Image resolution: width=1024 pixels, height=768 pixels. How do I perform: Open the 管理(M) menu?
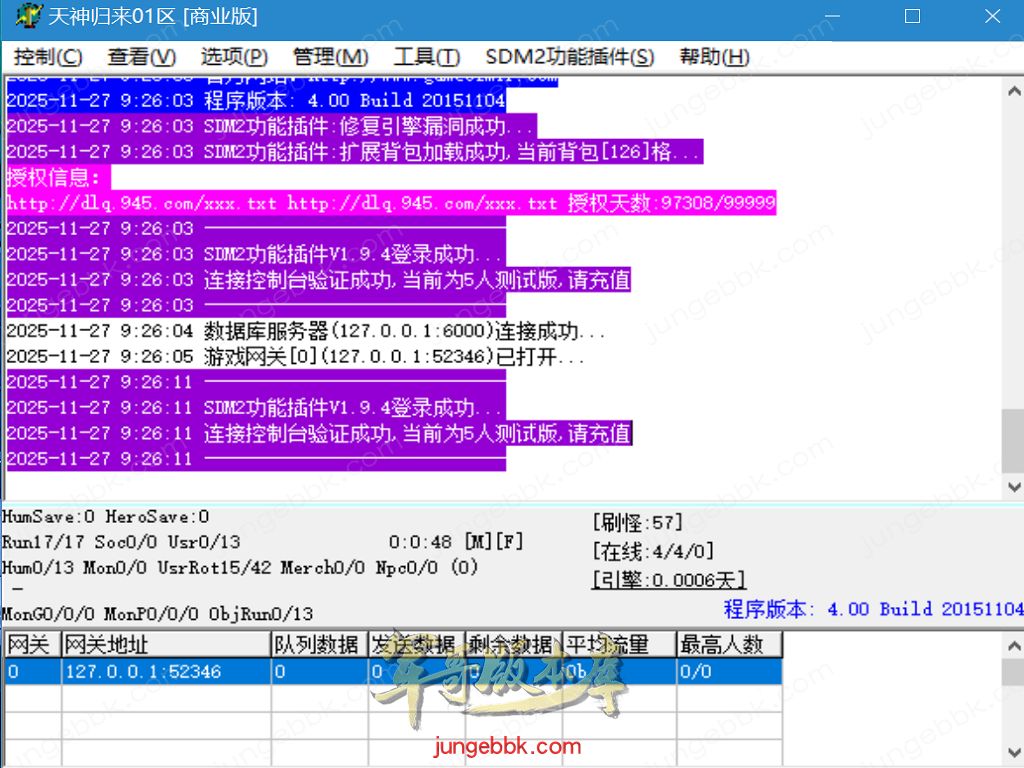tap(330, 57)
